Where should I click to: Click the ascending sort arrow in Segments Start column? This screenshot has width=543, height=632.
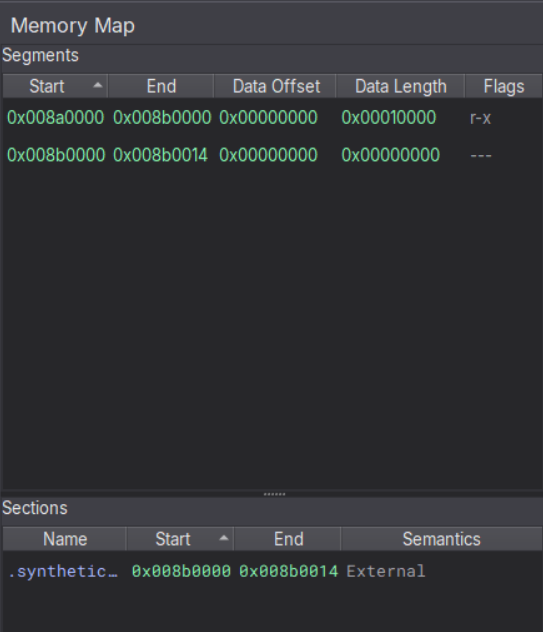click(x=98, y=85)
